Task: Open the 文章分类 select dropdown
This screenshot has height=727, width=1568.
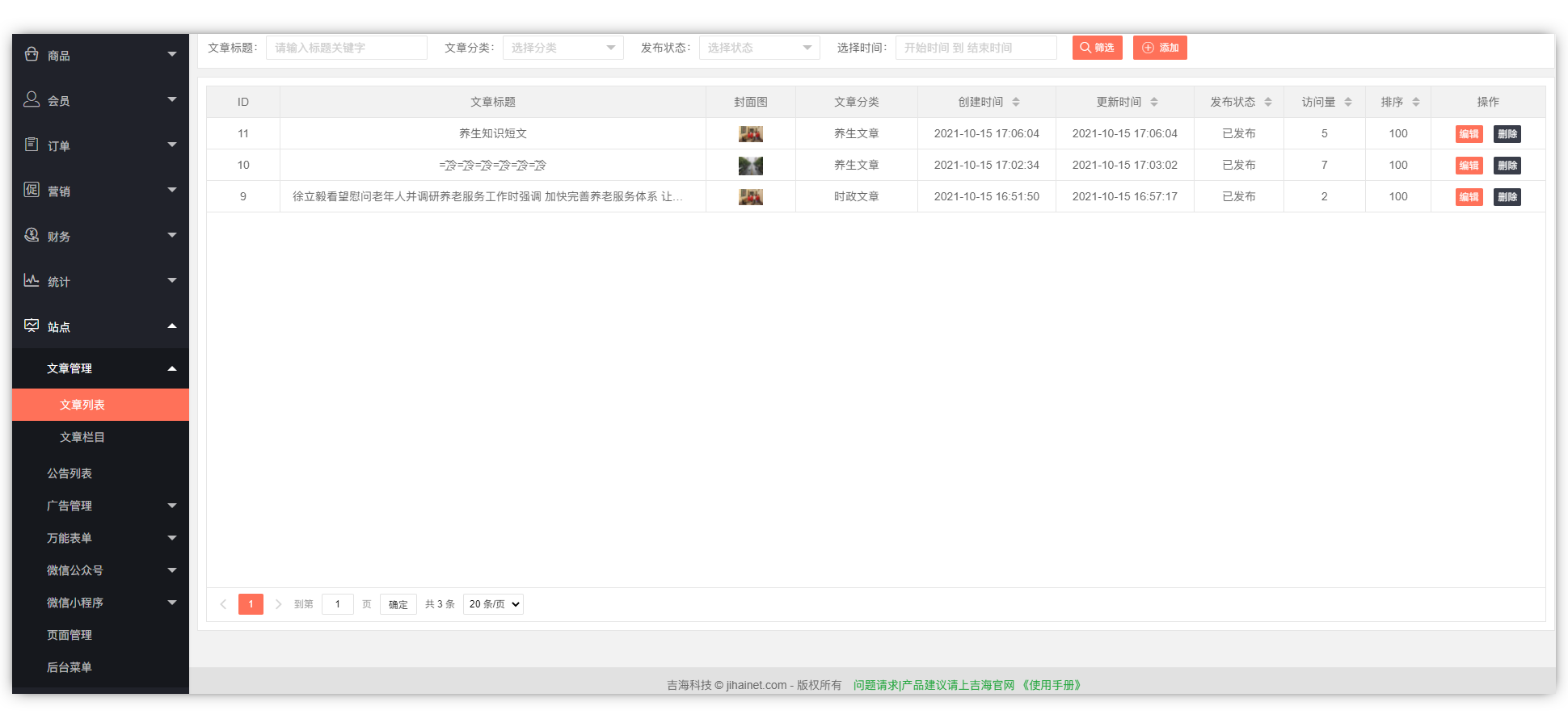Action: pos(563,48)
